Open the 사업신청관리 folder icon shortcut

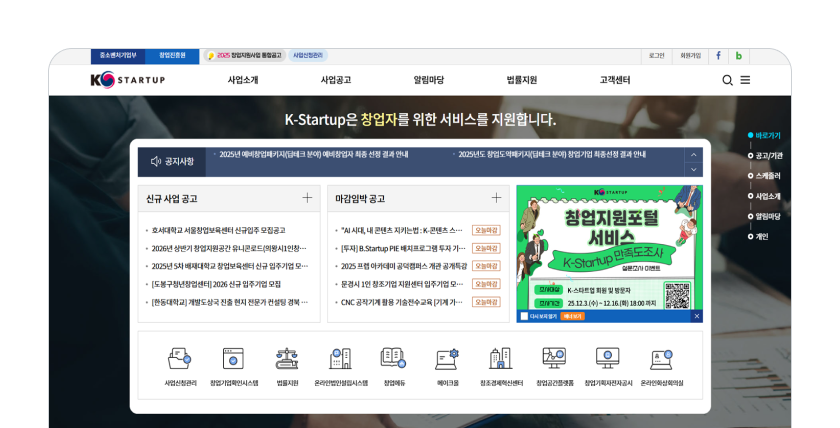(179, 358)
